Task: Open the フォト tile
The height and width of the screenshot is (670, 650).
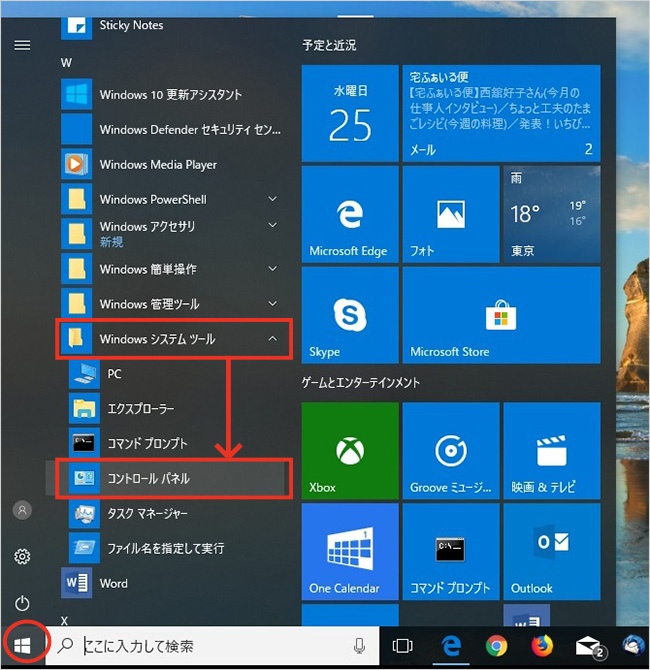Action: [451, 215]
